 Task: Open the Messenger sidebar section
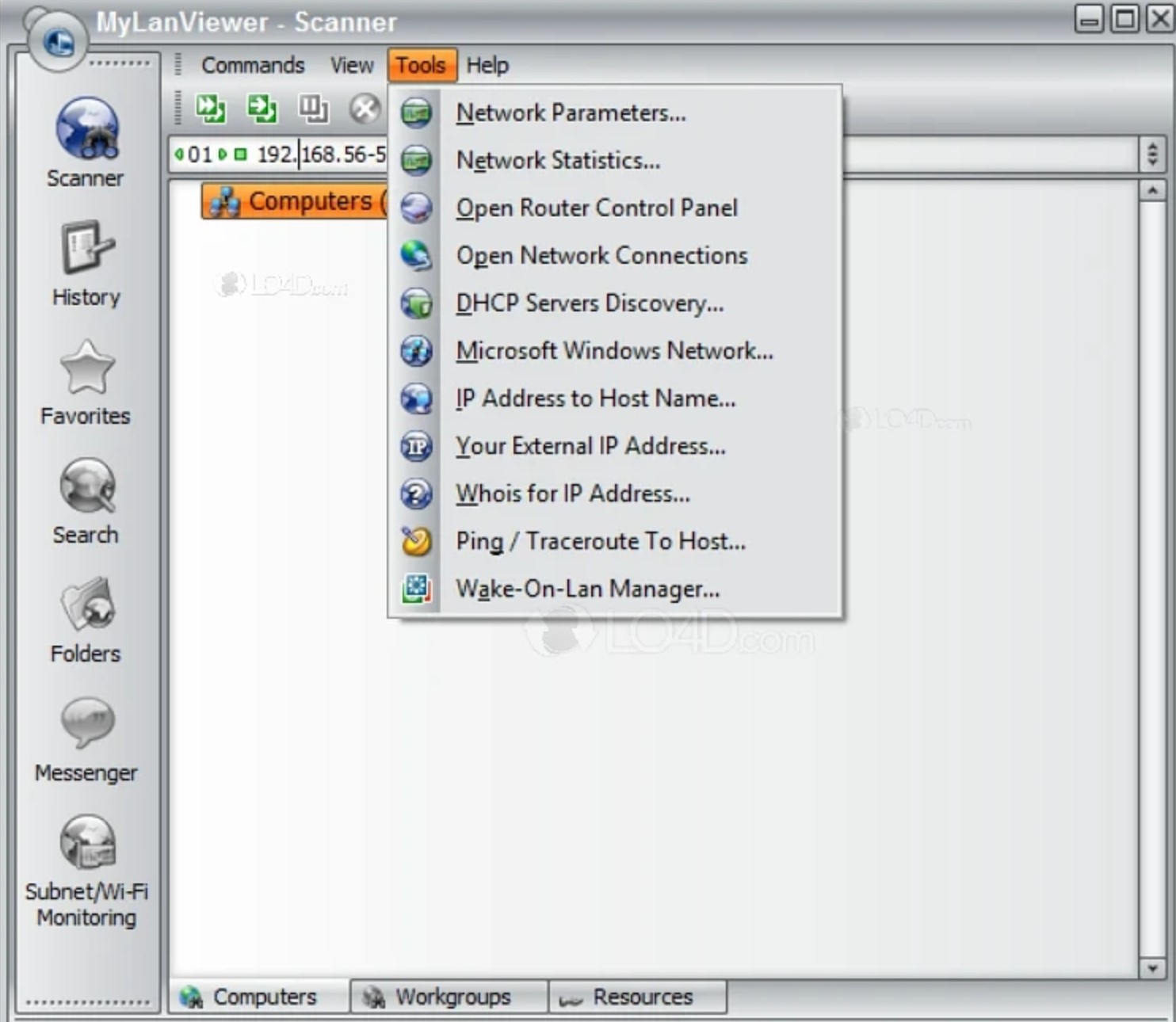click(86, 738)
